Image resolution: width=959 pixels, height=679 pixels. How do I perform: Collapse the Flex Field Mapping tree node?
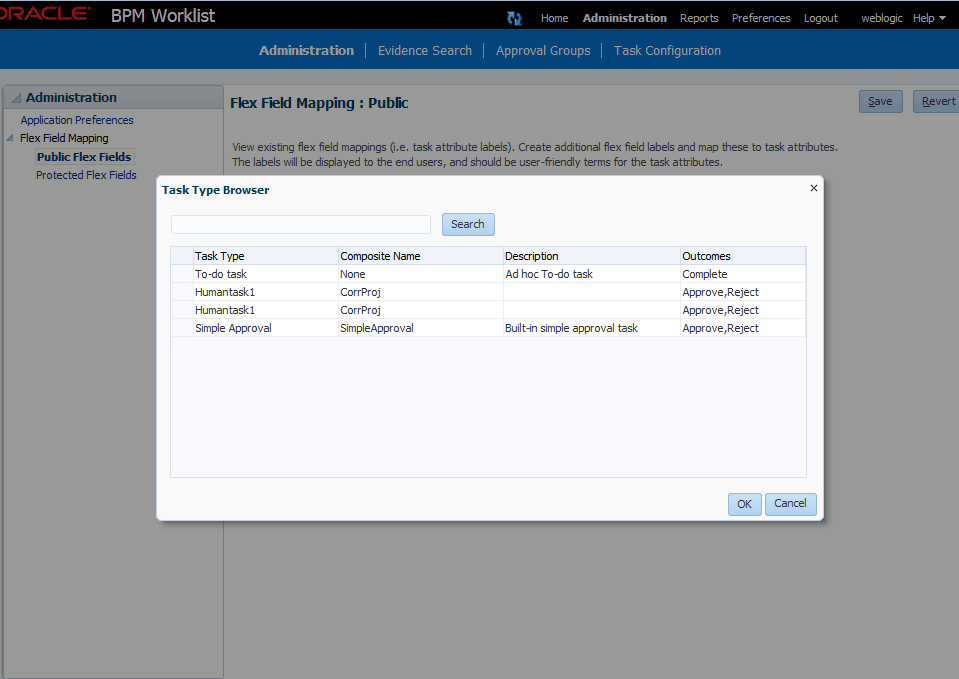pos(10,138)
